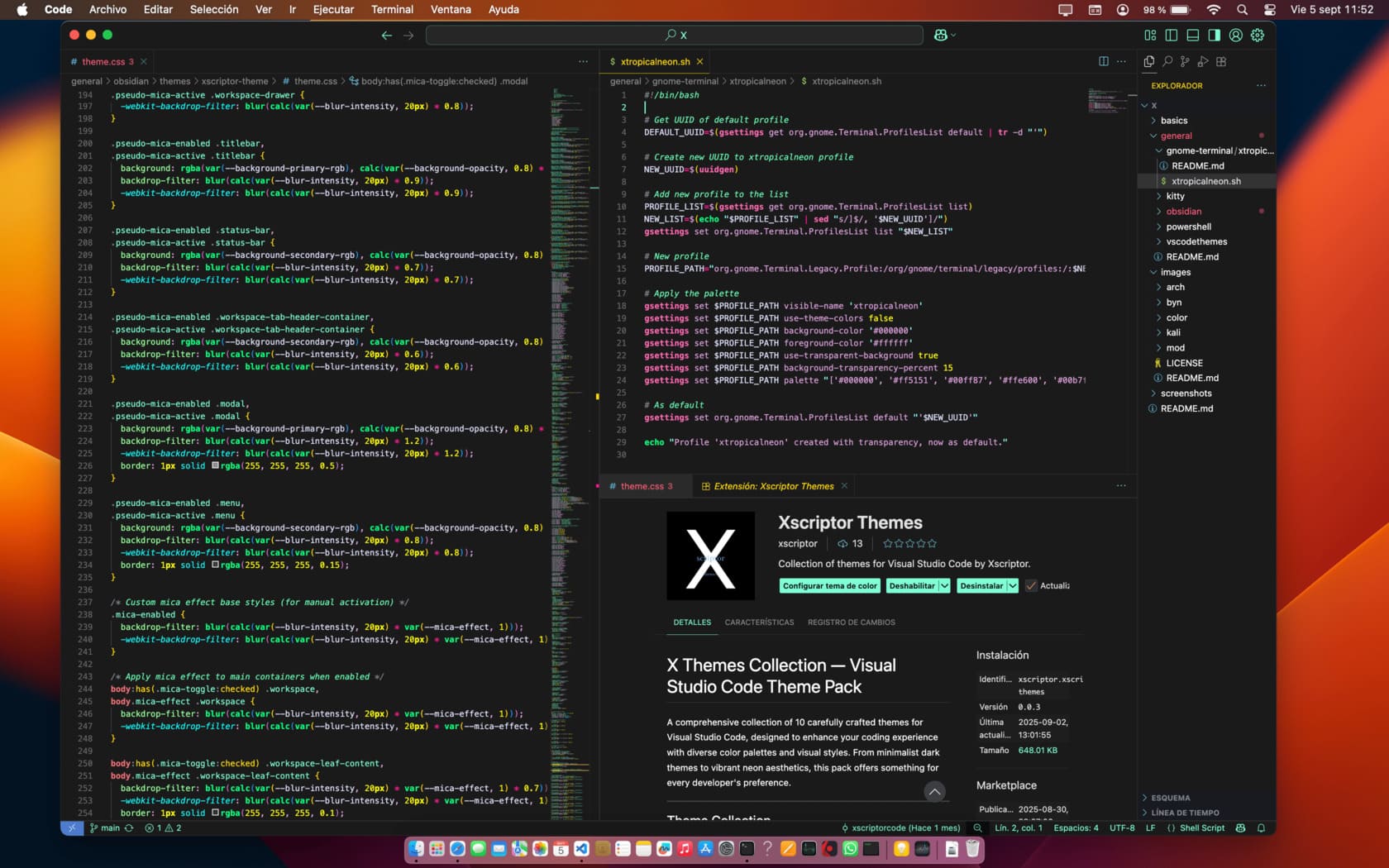The image size is (1389, 868).
Task: Open the Source Control view icon
Action: [1185, 61]
